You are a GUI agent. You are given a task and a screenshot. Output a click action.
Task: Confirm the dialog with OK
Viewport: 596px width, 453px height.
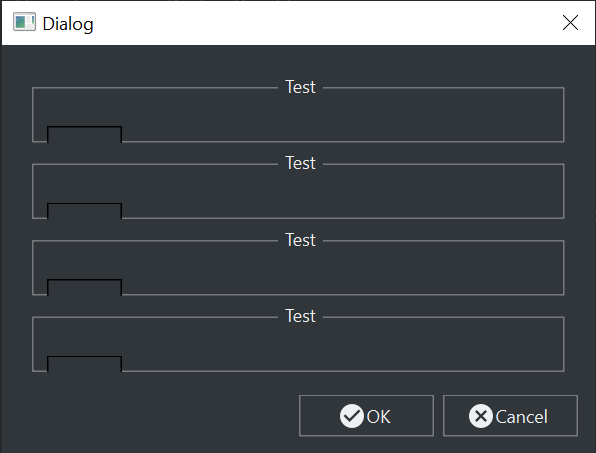[x=366, y=416]
